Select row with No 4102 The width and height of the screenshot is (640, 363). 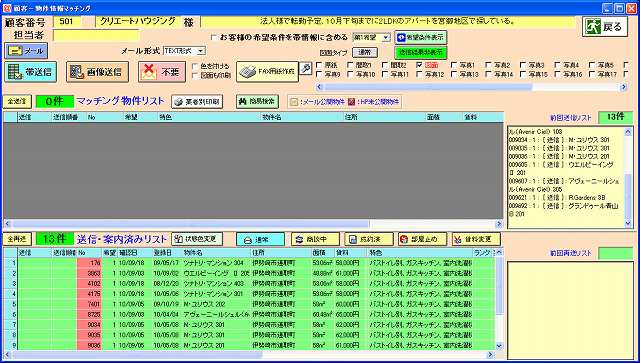click(249, 283)
